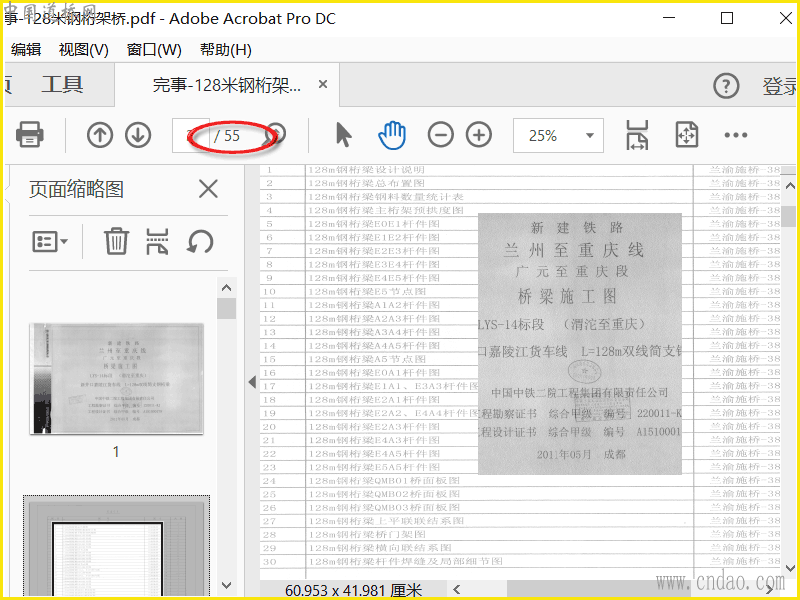Open the 帮助(H) menu
The width and height of the screenshot is (800, 600).
[x=226, y=49]
